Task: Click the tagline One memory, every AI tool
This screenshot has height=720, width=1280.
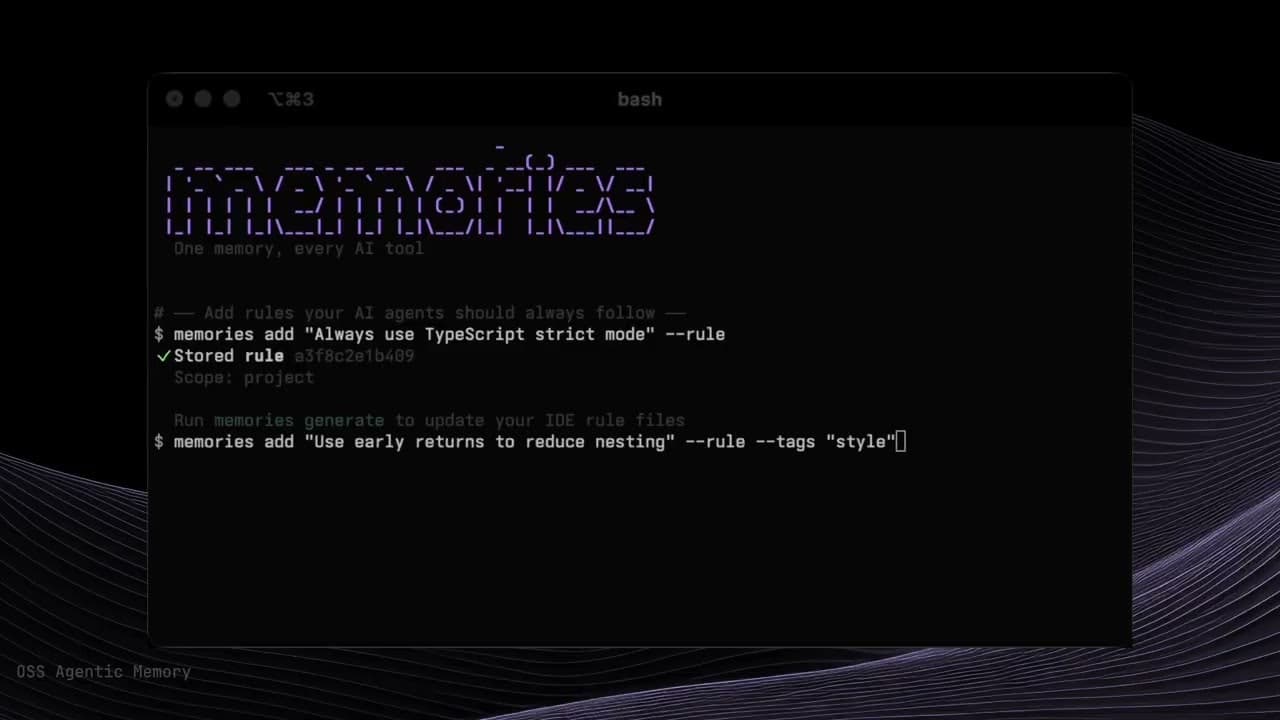Action: tap(297, 248)
